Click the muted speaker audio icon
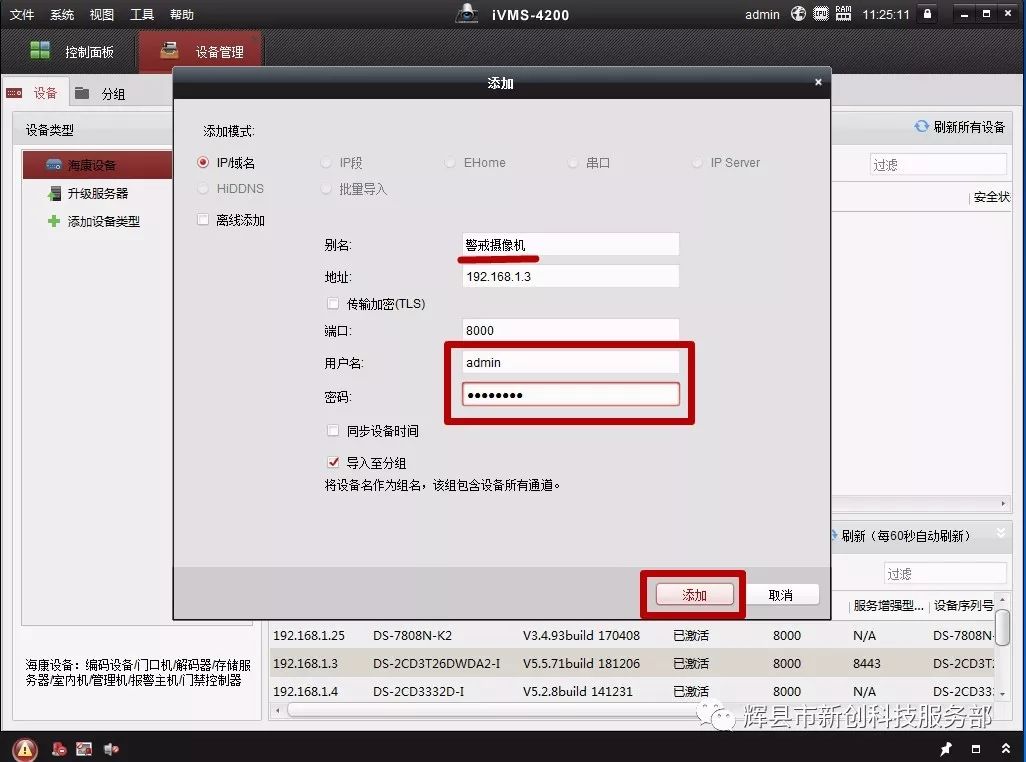Viewport: 1026px width, 762px height. pos(111,749)
